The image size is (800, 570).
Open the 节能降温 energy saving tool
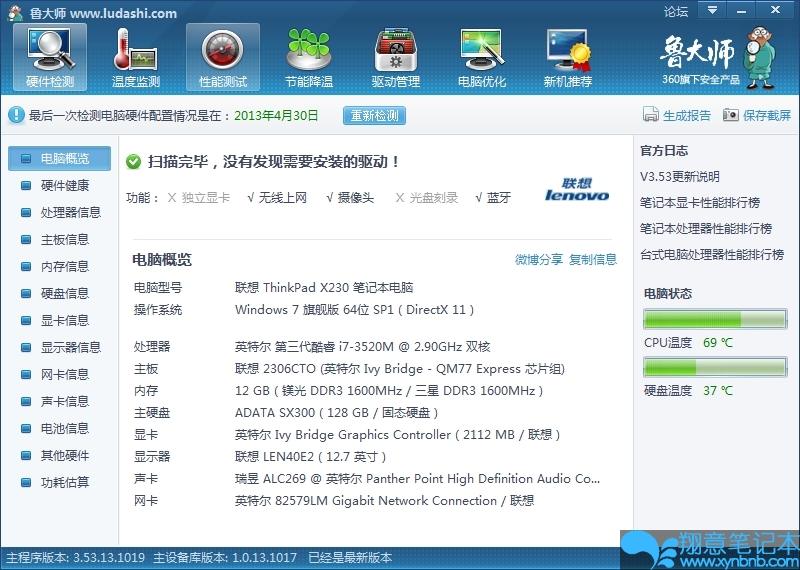pos(309,57)
